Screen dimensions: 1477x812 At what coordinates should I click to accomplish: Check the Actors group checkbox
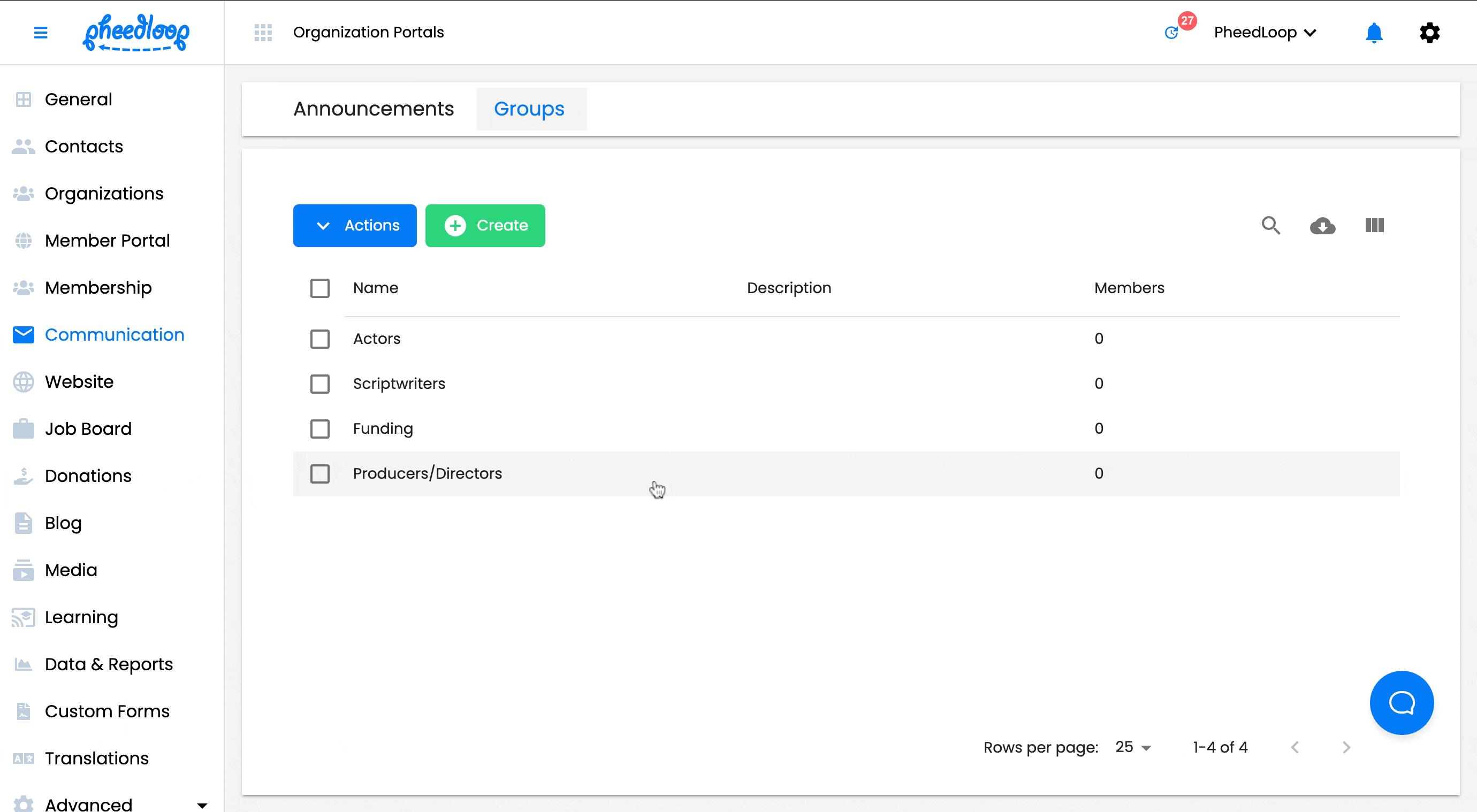tap(319, 339)
